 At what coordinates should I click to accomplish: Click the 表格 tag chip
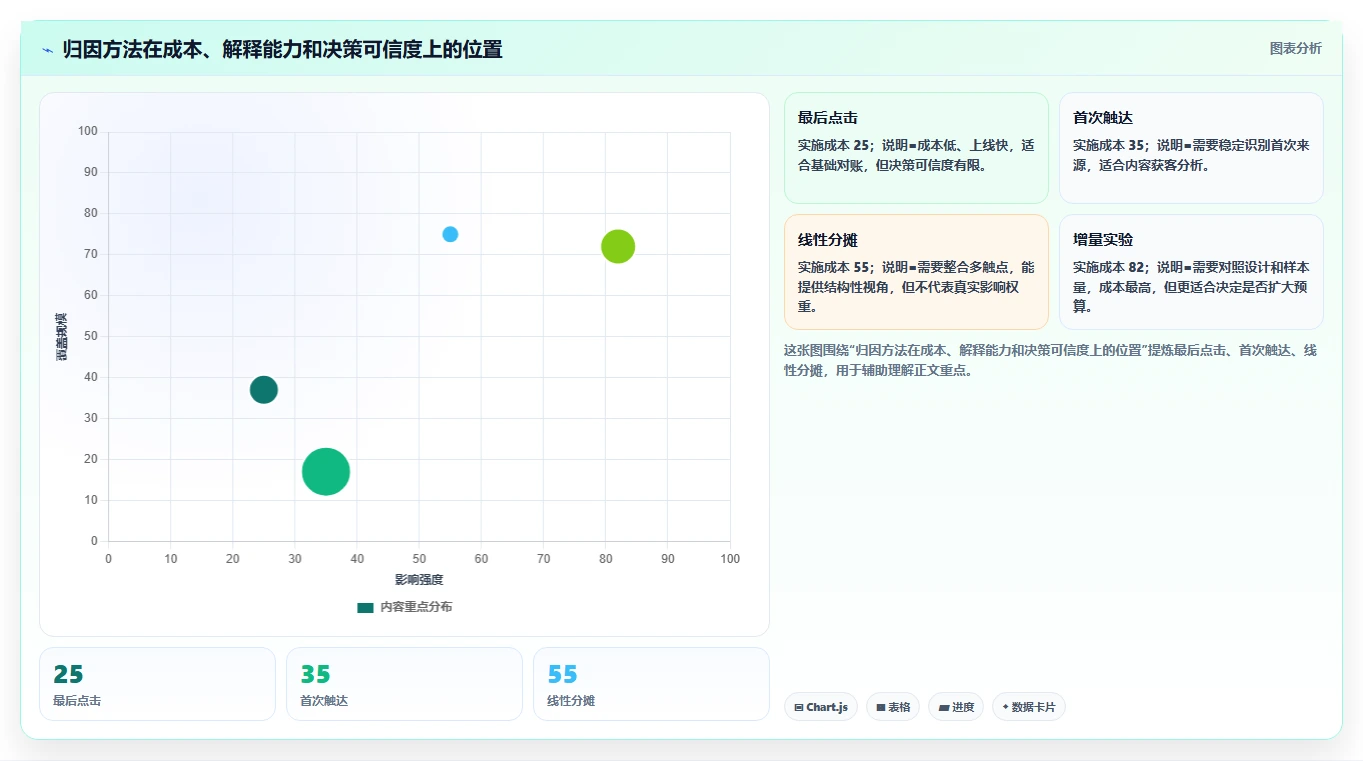893,707
